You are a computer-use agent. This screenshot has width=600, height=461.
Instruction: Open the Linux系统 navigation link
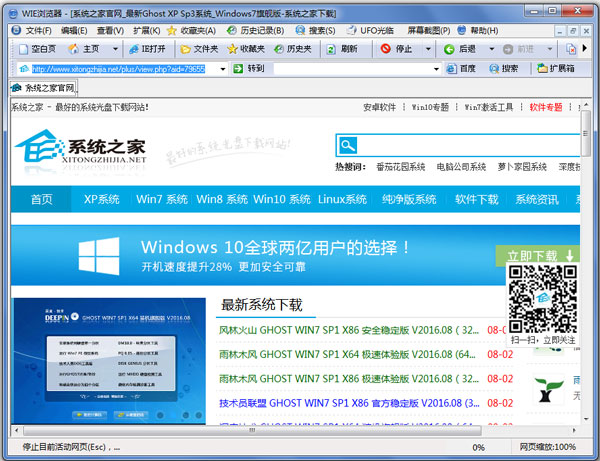pos(342,199)
